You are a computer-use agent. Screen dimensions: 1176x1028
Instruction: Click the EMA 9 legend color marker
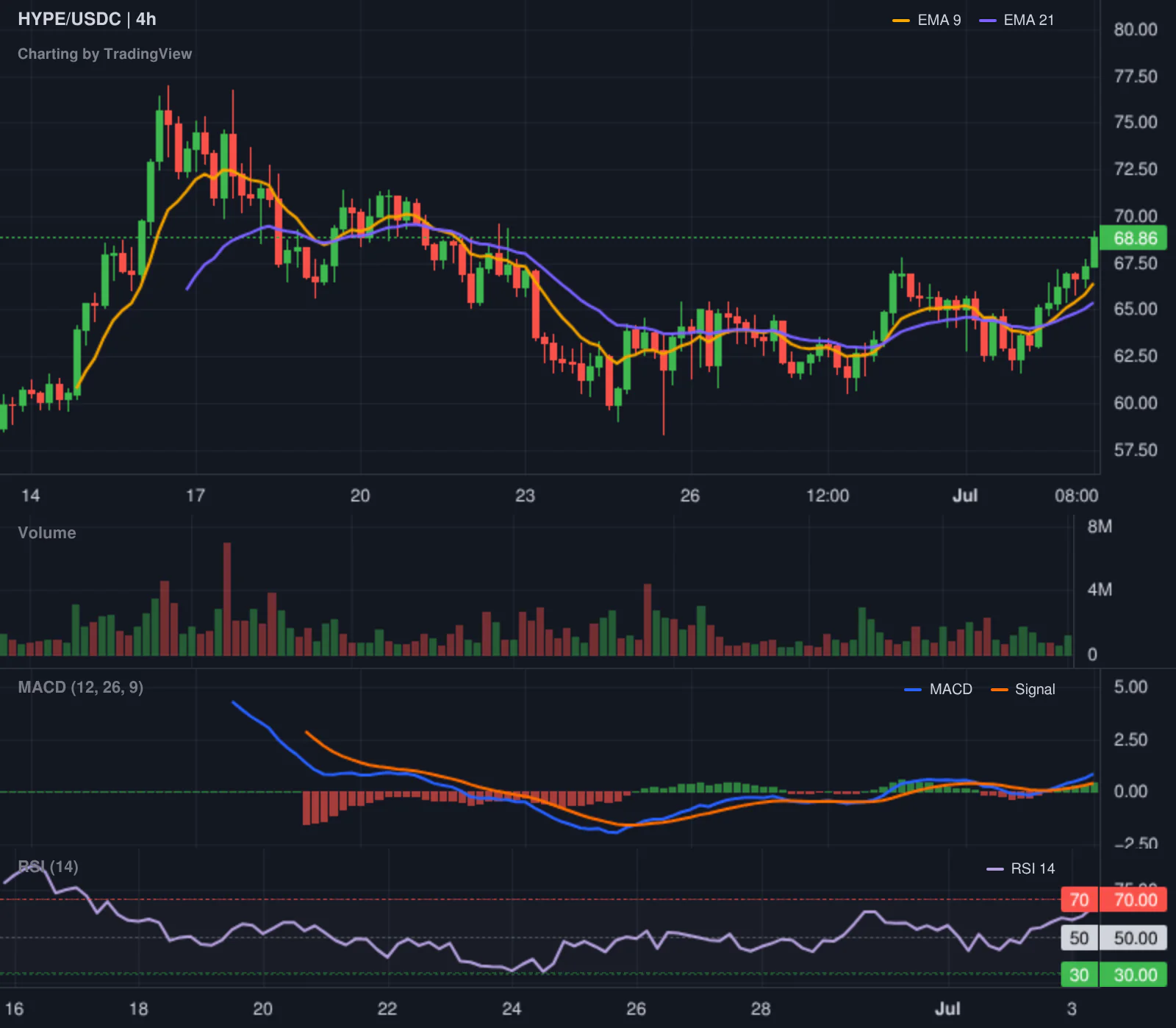[x=900, y=21]
